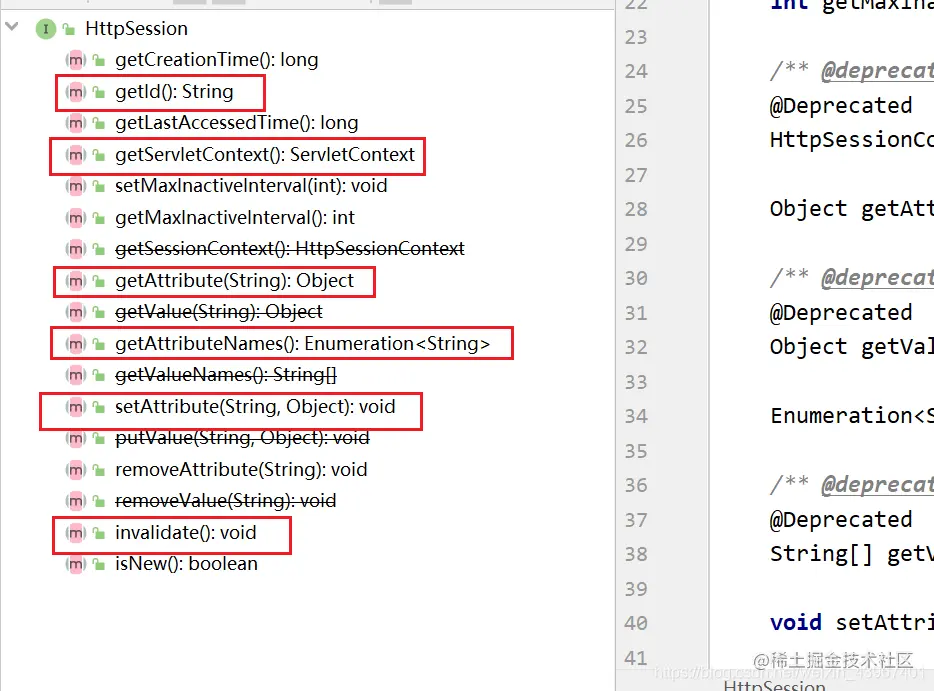This screenshot has height=691, width=934.
Task: Click the HttpSession interface icon
Action: pyautogui.click(x=46, y=29)
